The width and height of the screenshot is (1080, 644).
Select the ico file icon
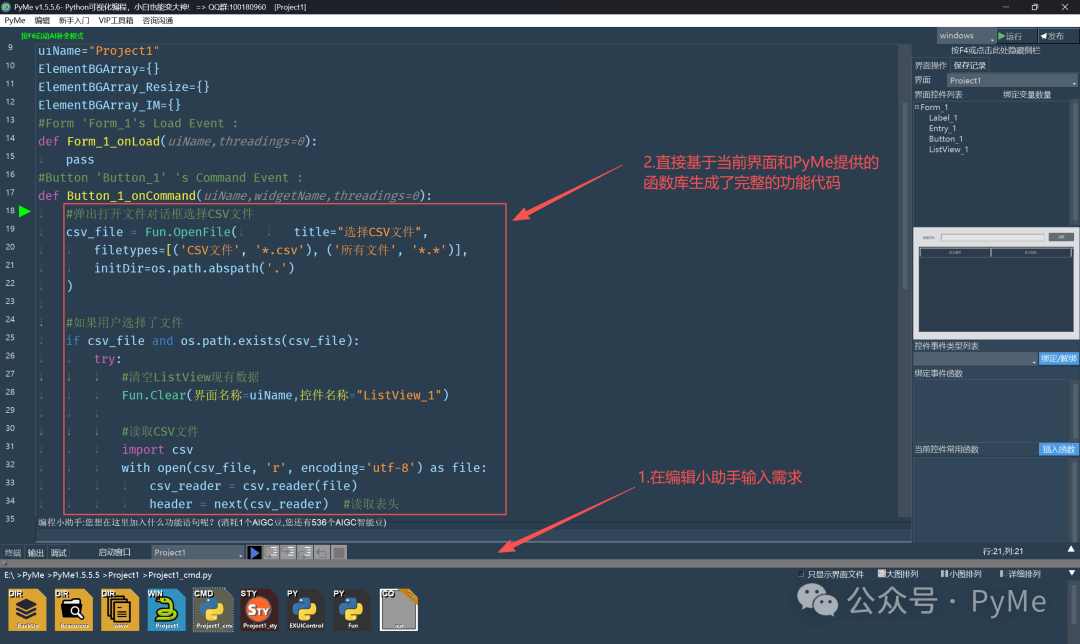point(398,610)
